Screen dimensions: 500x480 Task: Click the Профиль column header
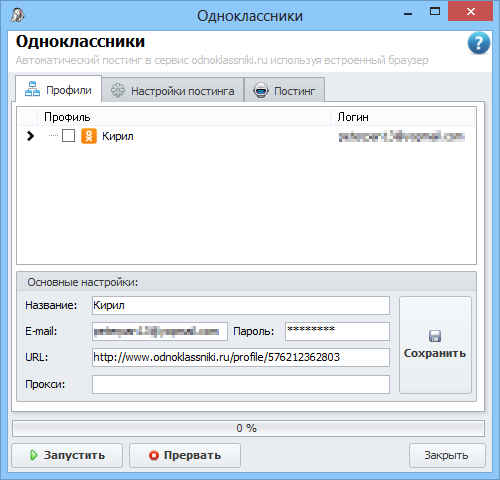point(184,117)
